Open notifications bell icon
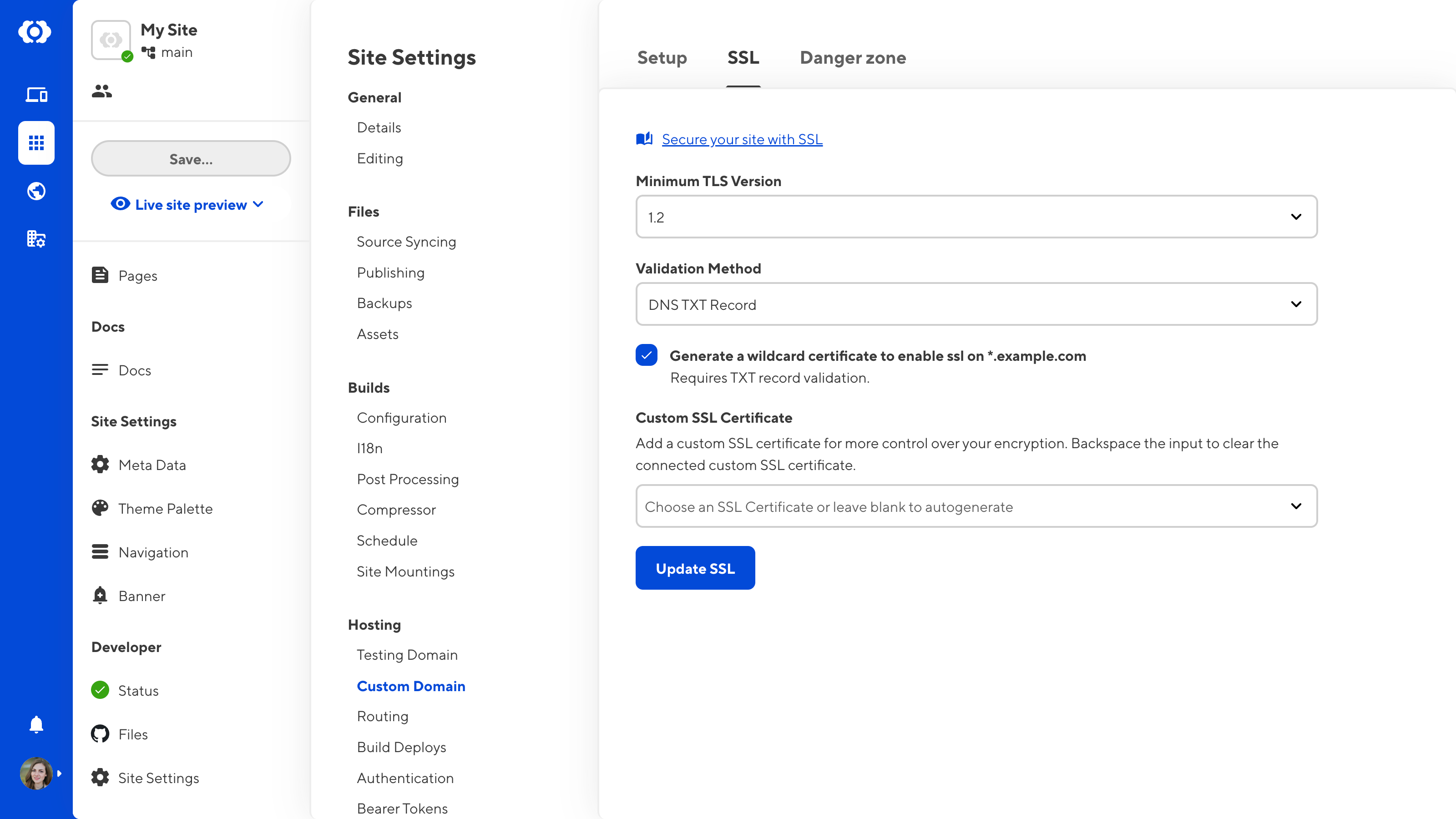Image resolution: width=1456 pixels, height=819 pixels. click(36, 725)
